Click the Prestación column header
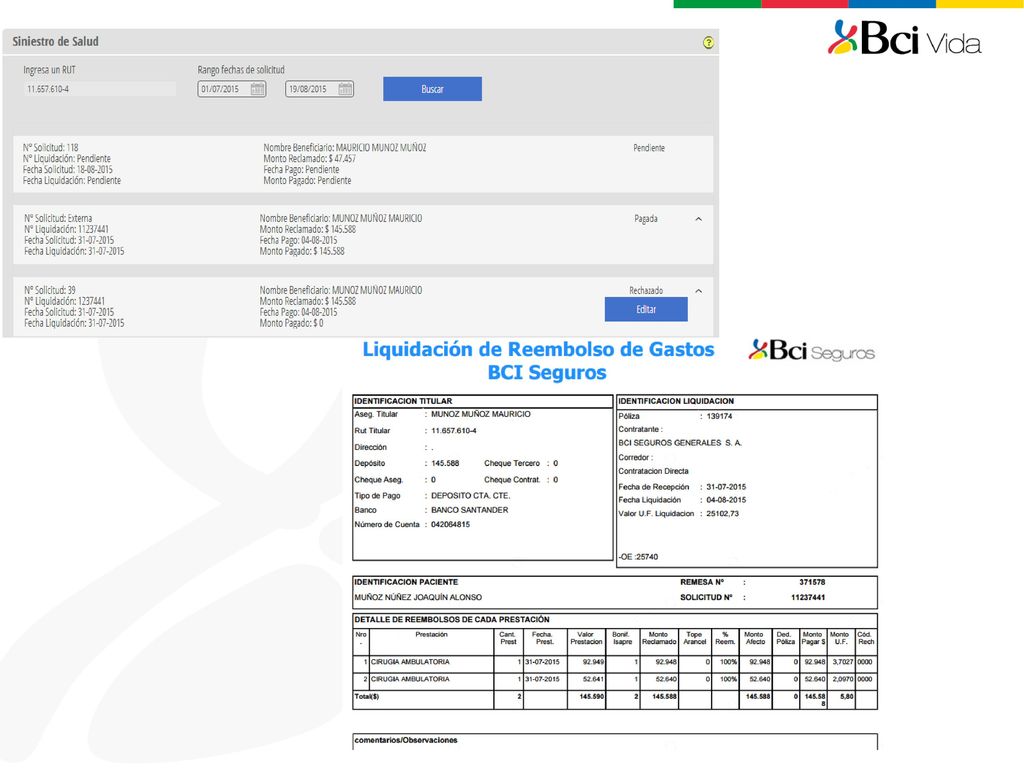 tap(432, 635)
